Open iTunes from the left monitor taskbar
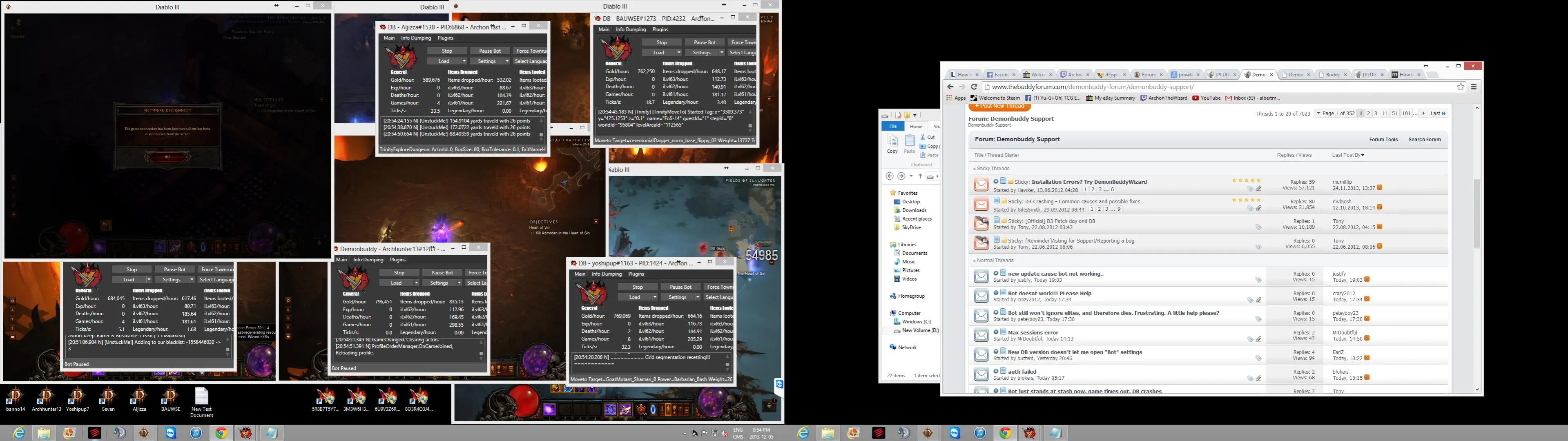 196,433
